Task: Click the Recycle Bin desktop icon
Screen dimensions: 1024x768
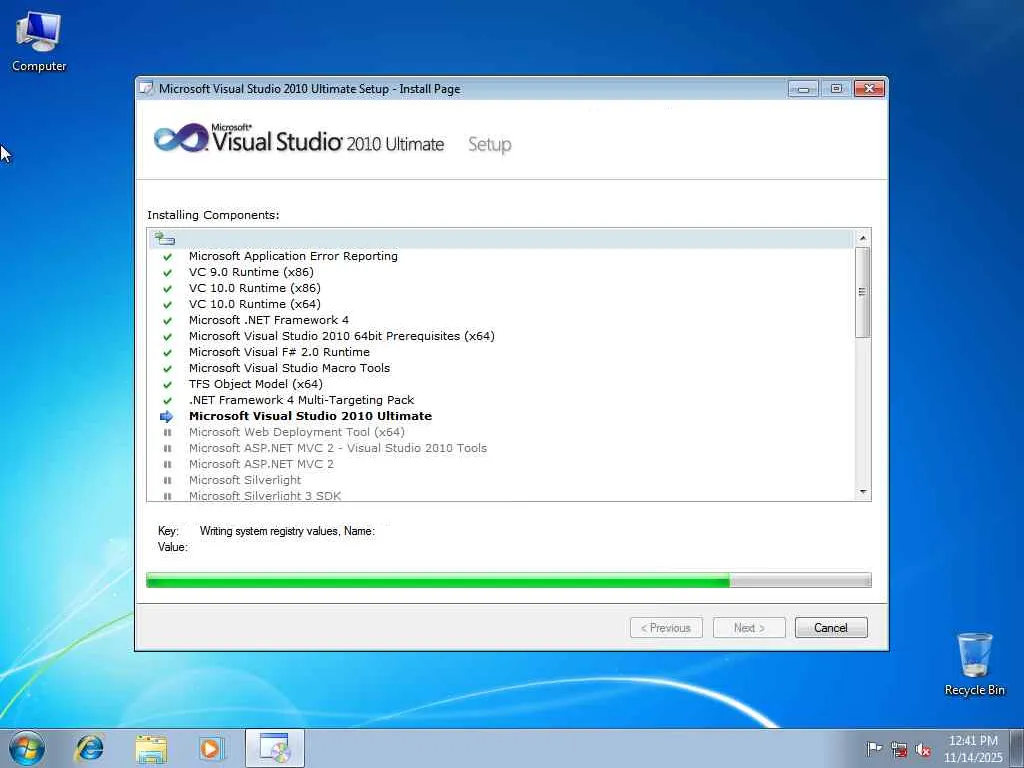Action: tap(974, 664)
